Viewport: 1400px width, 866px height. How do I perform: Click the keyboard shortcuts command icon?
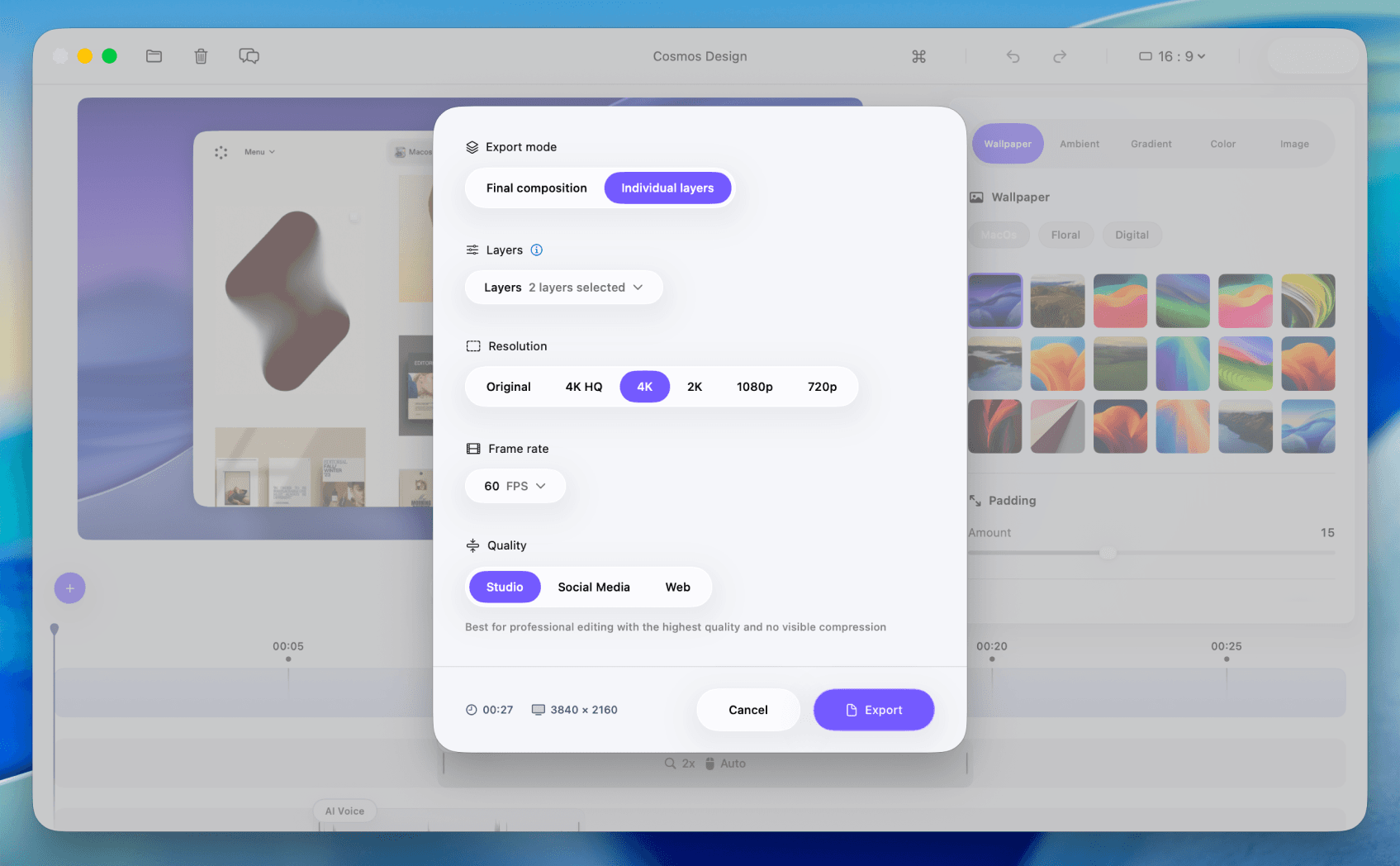click(x=918, y=56)
